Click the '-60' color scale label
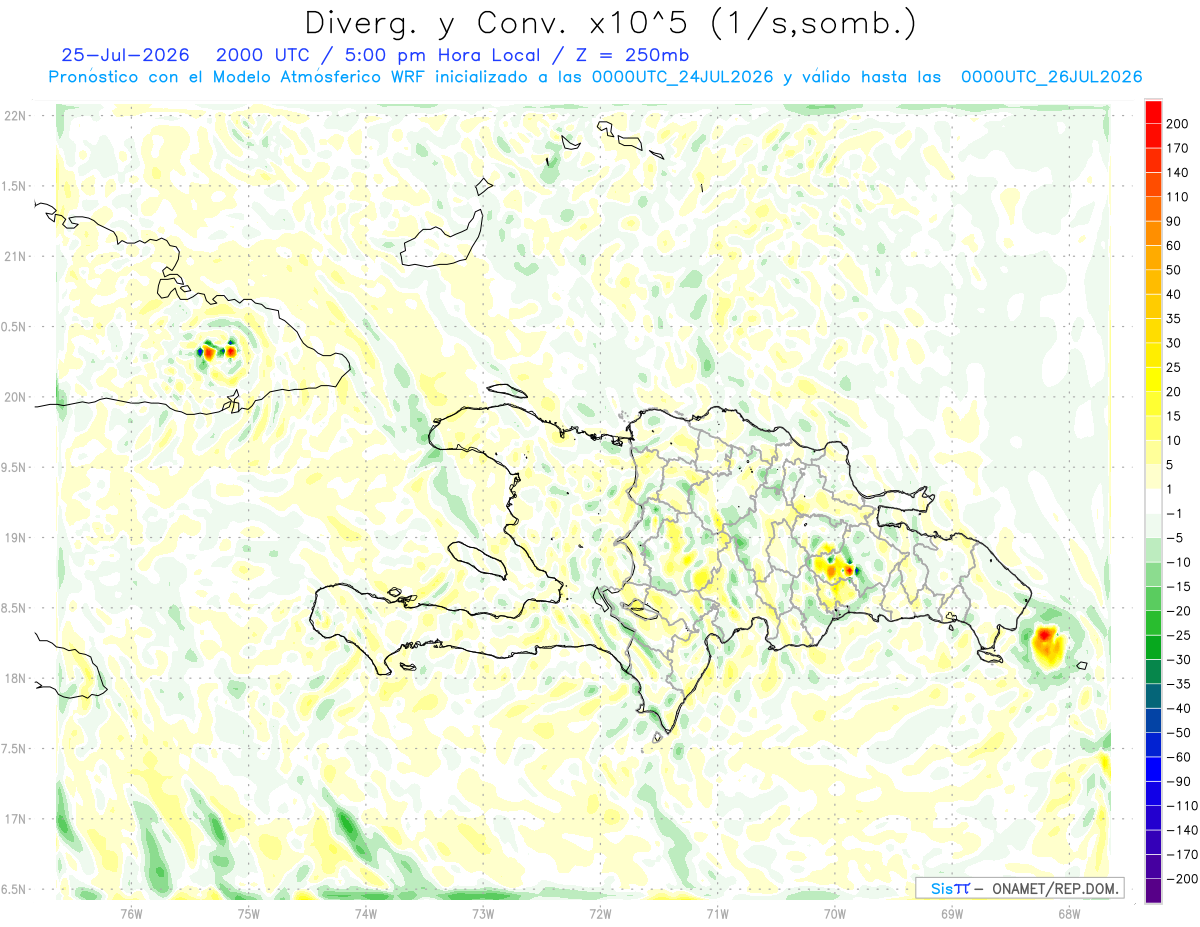The height and width of the screenshot is (927, 1200). (1178, 759)
